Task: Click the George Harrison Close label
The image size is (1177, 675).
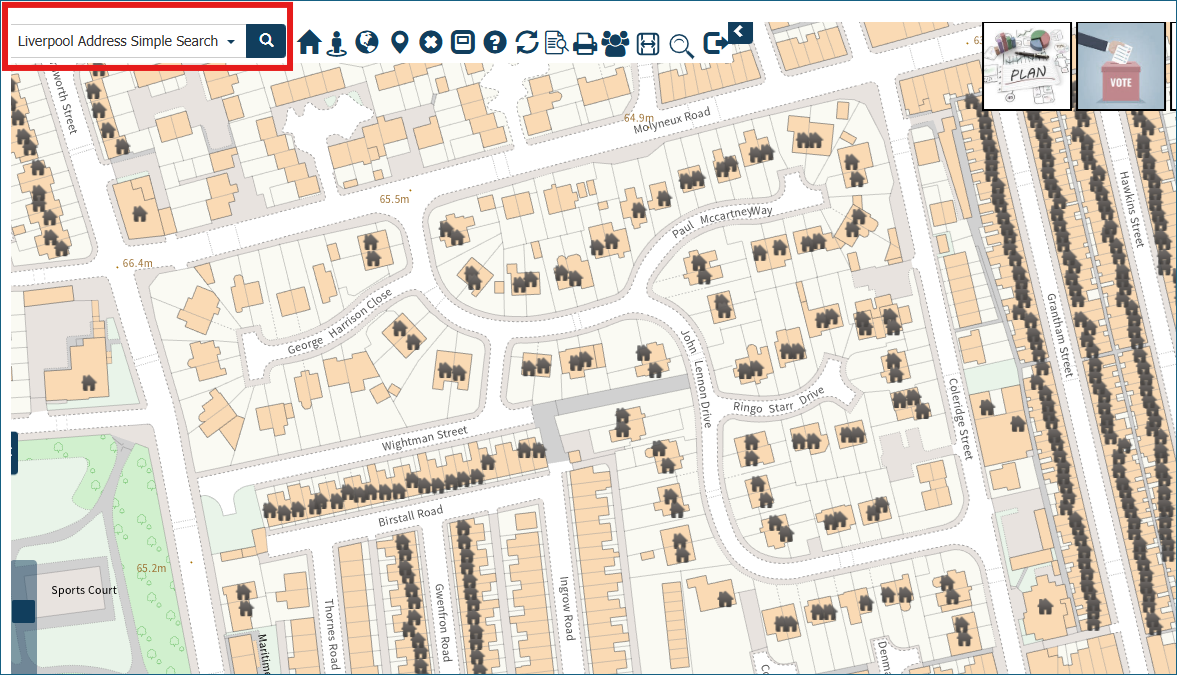Action: click(x=339, y=322)
